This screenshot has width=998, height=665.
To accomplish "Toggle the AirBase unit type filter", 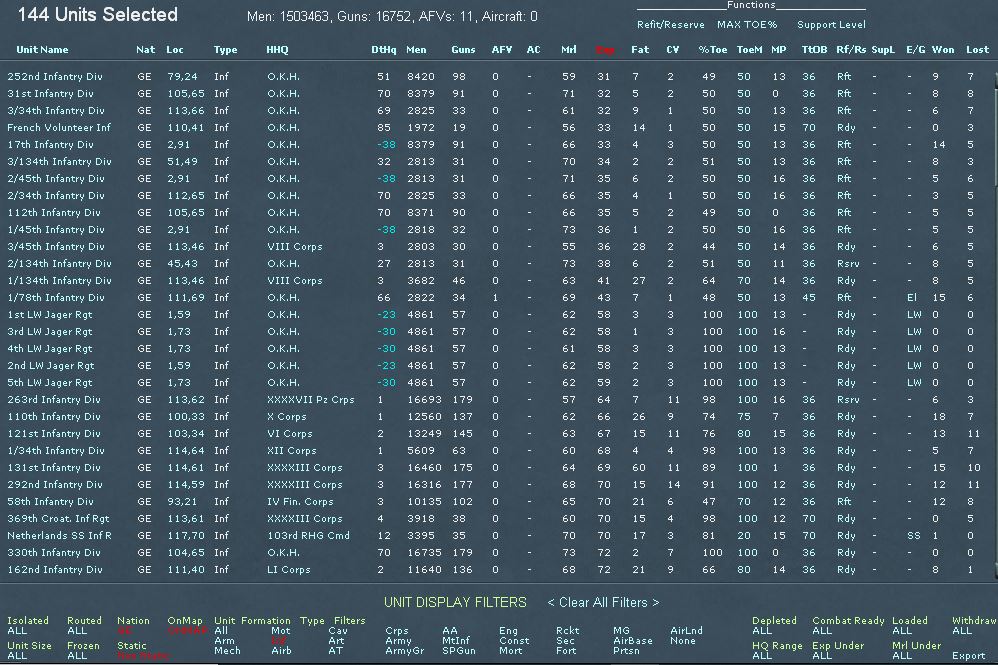I will click(x=633, y=641).
